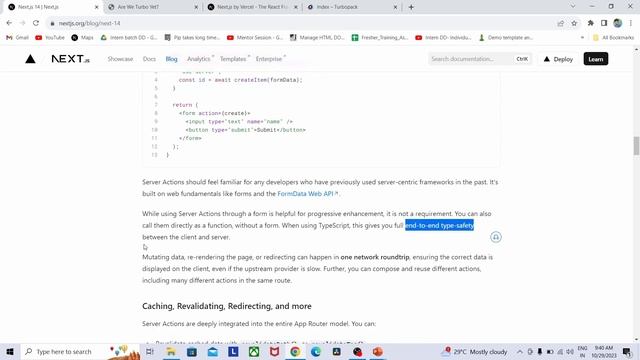This screenshot has width=640, height=360.
Task: Bookmark this page with star
Action: pyautogui.click(x=574, y=23)
